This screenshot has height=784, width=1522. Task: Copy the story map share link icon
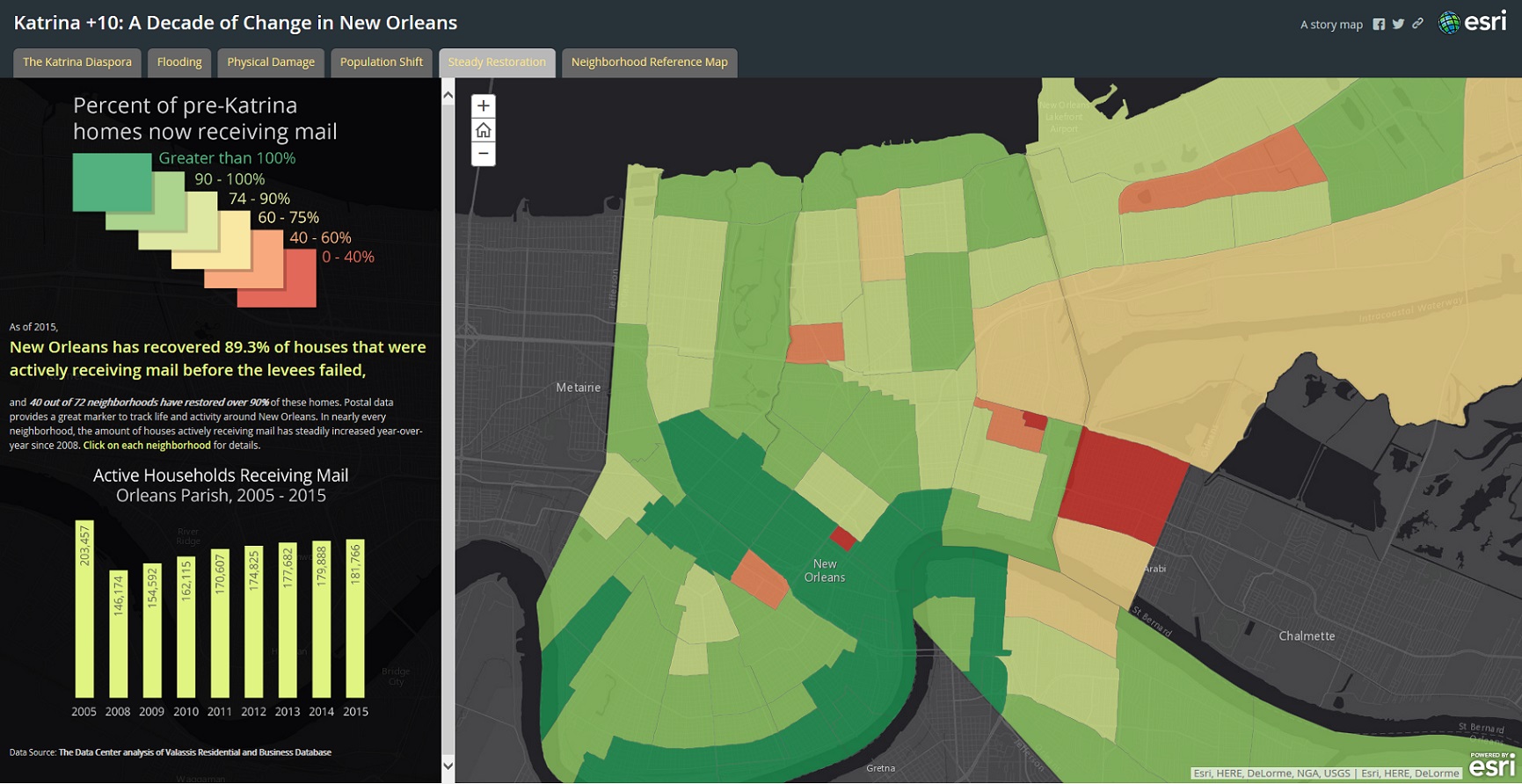[1417, 25]
